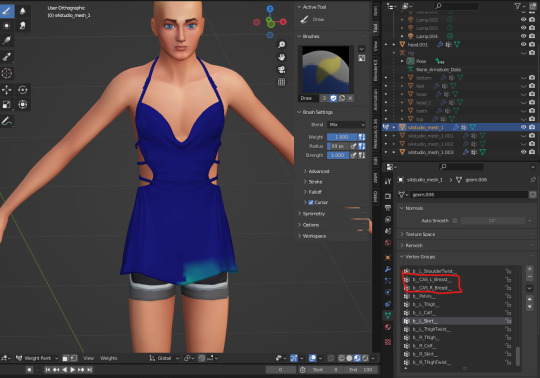This screenshot has width=540, height=378.
Task: Toggle the camera view icon
Action: tap(281, 69)
